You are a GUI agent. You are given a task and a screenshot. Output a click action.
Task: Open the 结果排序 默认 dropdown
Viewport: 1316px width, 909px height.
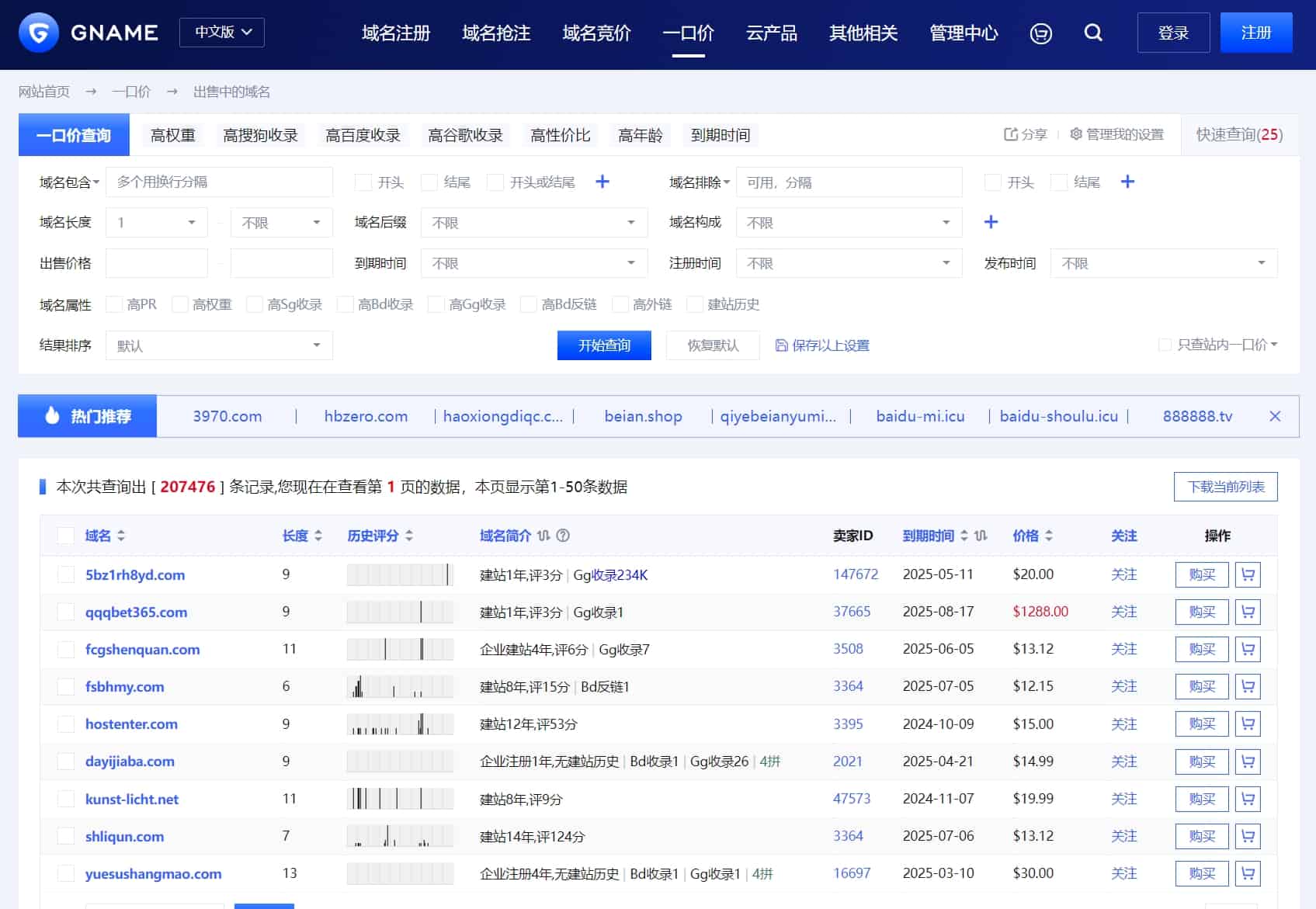click(218, 345)
